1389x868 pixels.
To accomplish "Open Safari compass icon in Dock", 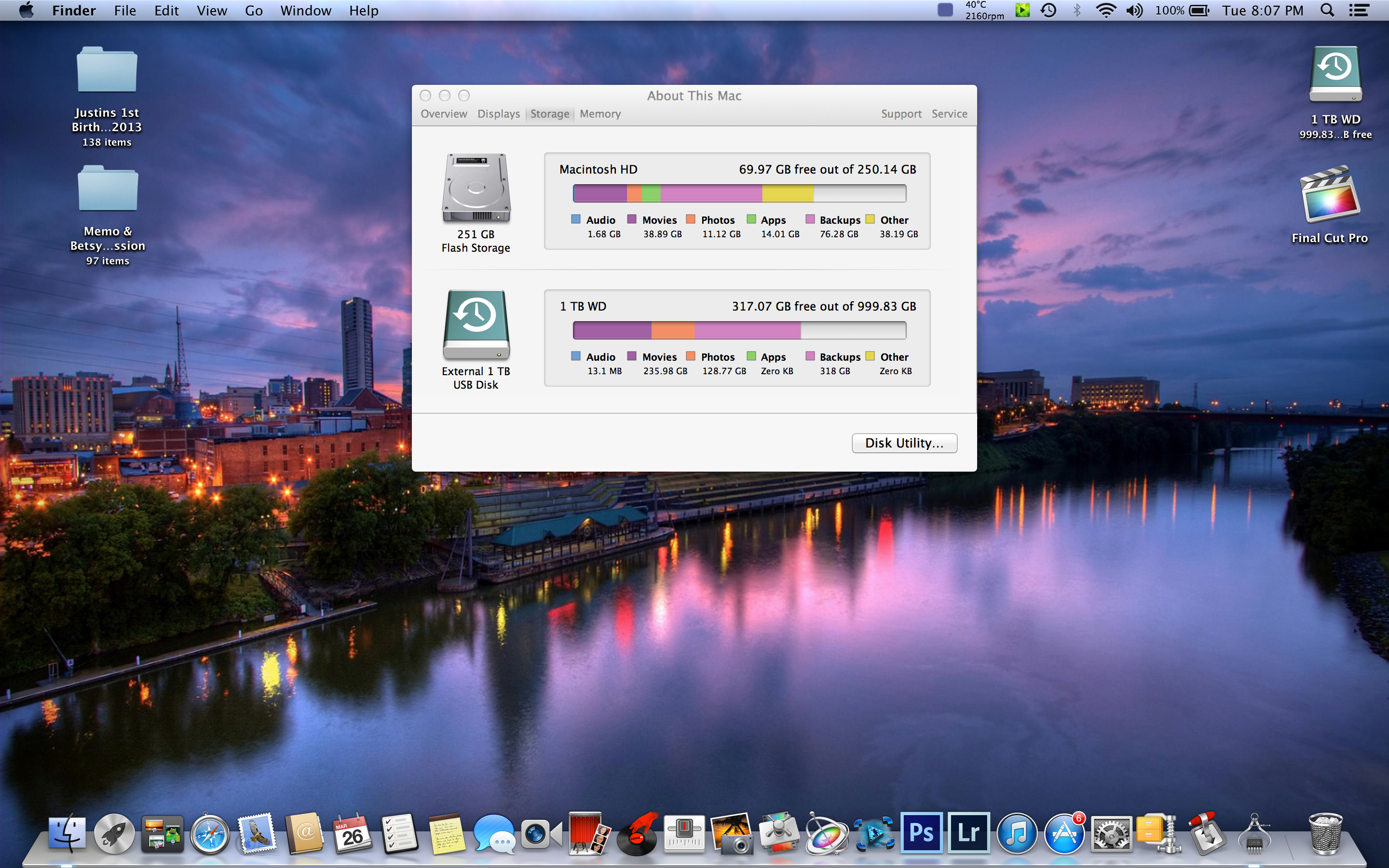I will click(x=210, y=833).
